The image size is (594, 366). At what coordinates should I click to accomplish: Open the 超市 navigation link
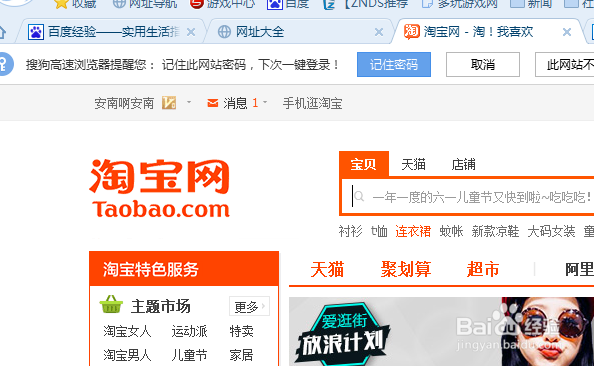(x=483, y=269)
